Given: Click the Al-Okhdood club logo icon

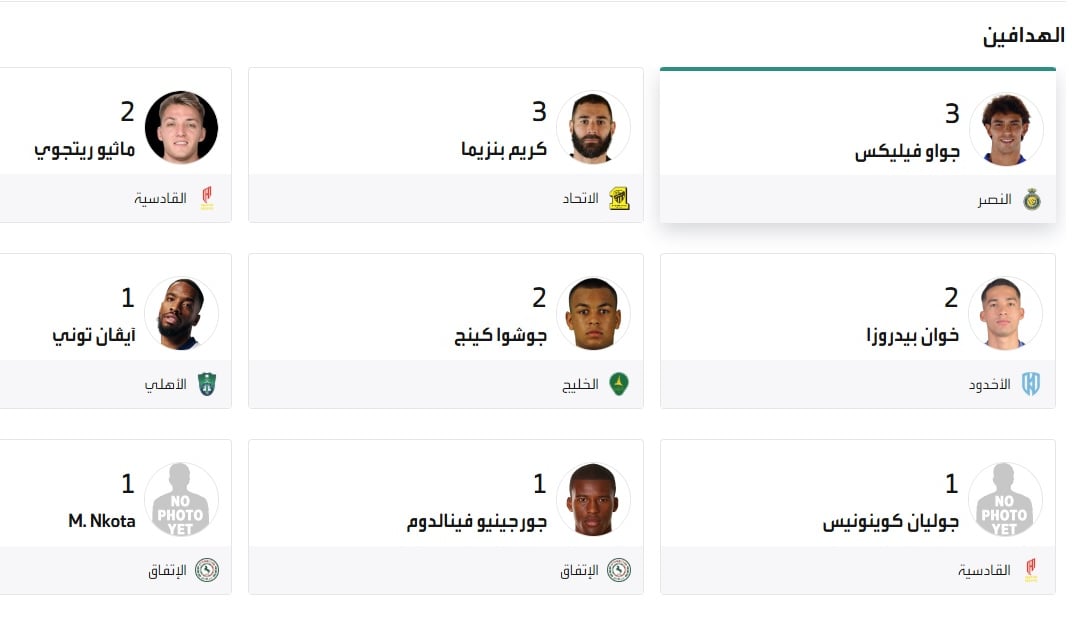Looking at the screenshot, I should click(x=1031, y=384).
